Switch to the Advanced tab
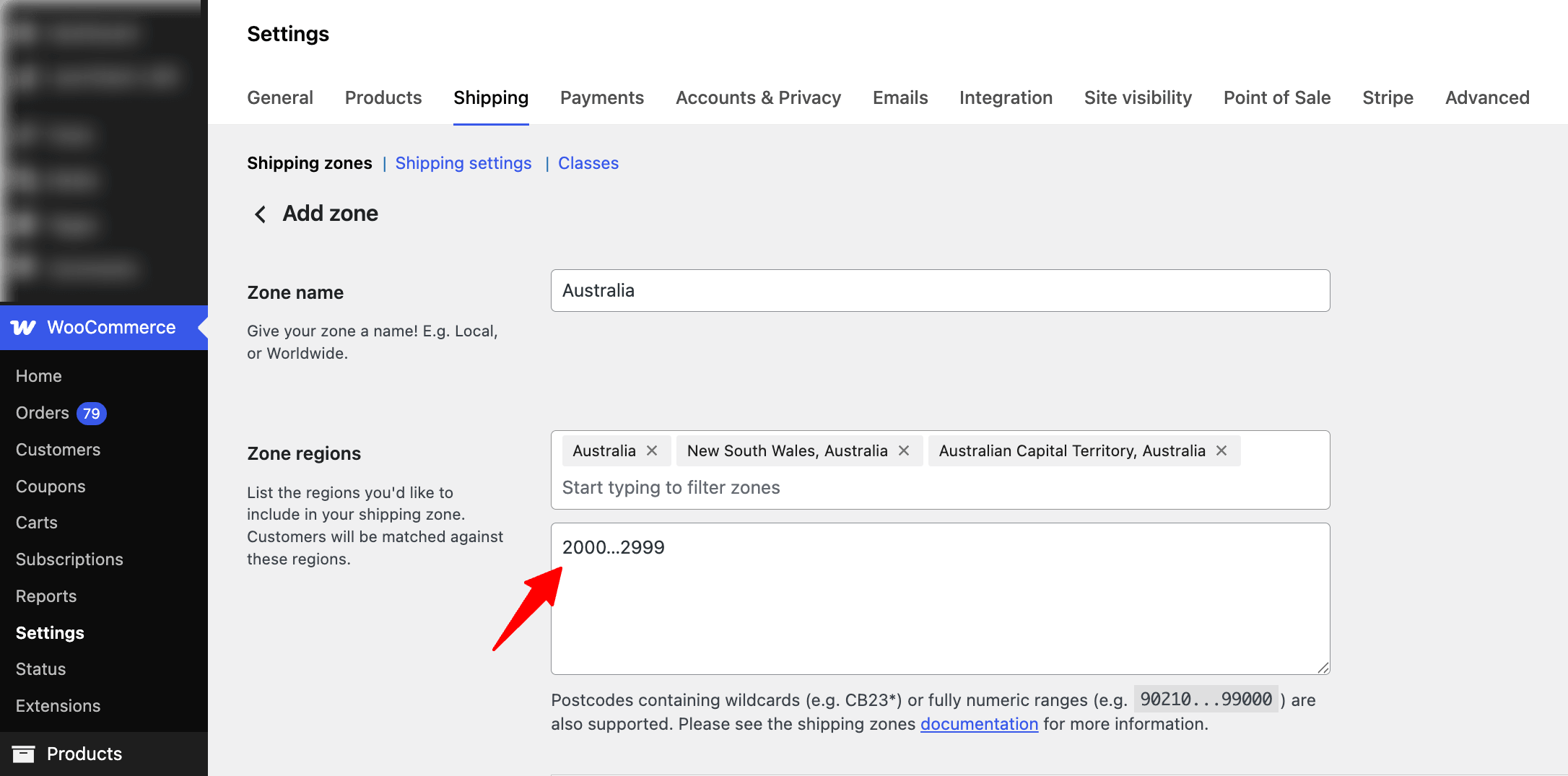Image resolution: width=1568 pixels, height=776 pixels. tap(1487, 97)
